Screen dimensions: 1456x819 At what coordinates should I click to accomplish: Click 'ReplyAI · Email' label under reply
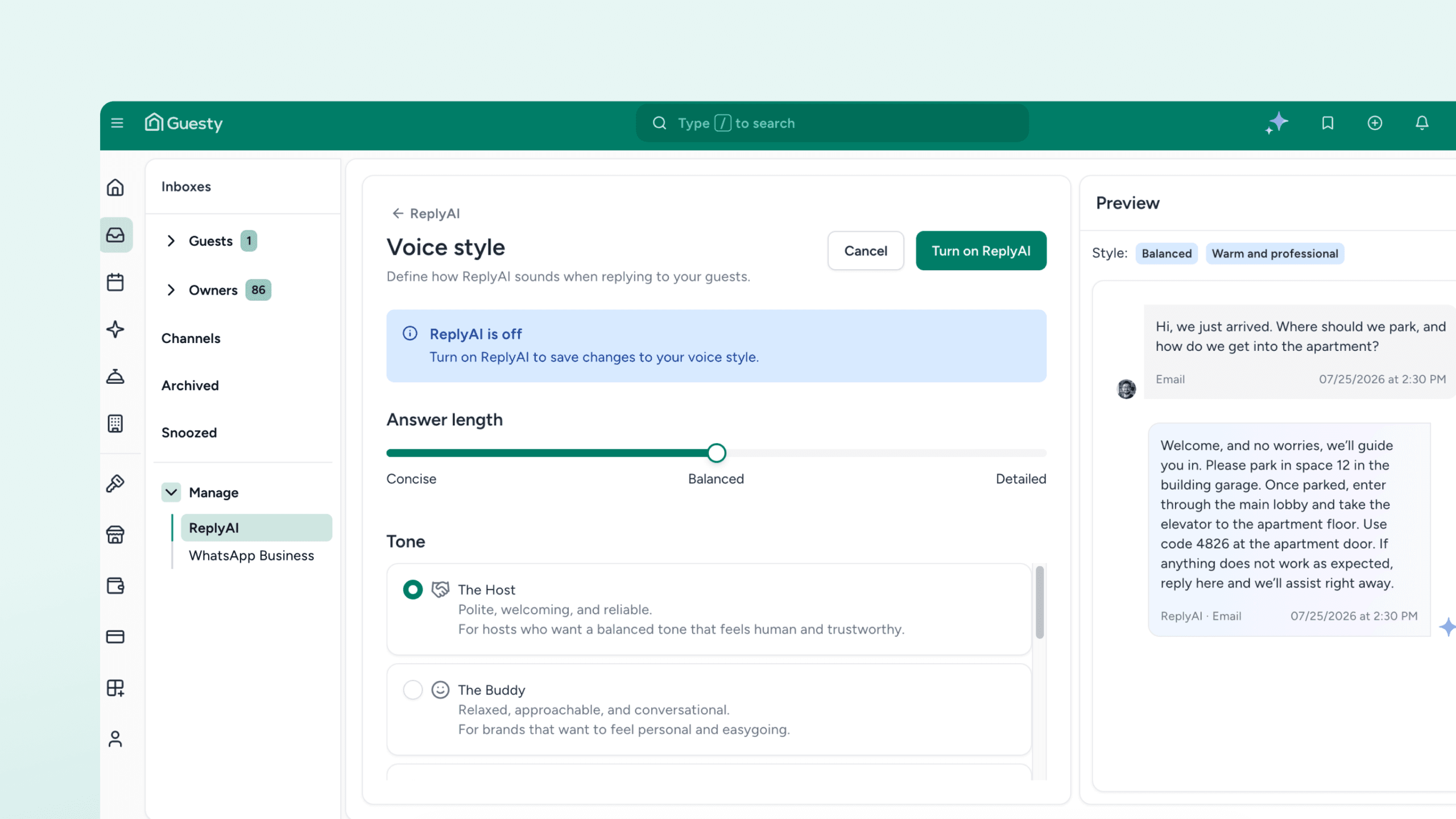point(1201,616)
